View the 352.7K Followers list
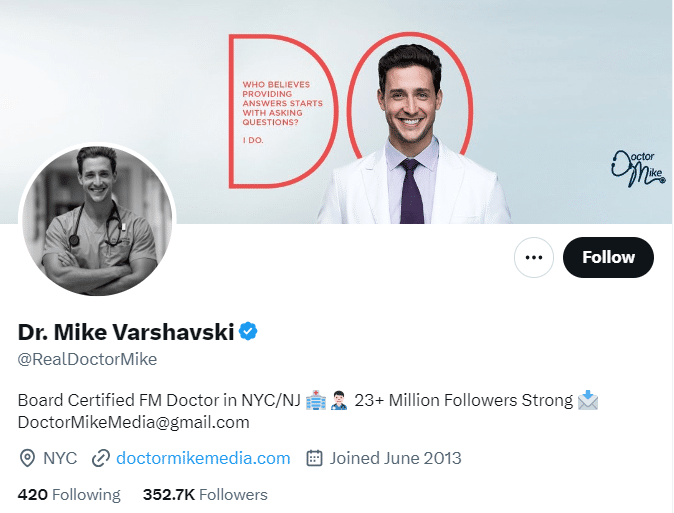The height and width of the screenshot is (513, 674). point(205,494)
